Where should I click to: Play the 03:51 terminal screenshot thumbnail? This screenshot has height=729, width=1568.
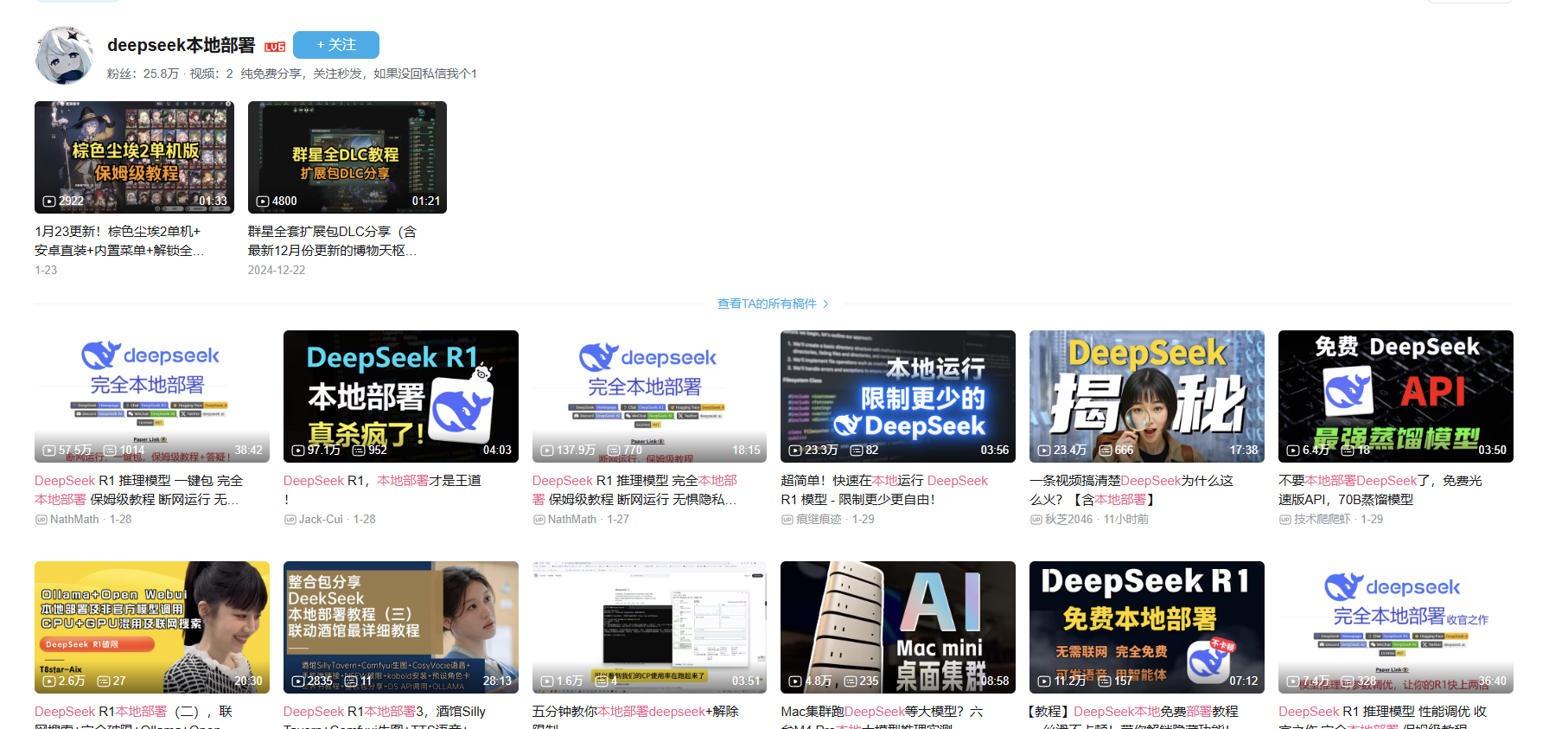(649, 627)
